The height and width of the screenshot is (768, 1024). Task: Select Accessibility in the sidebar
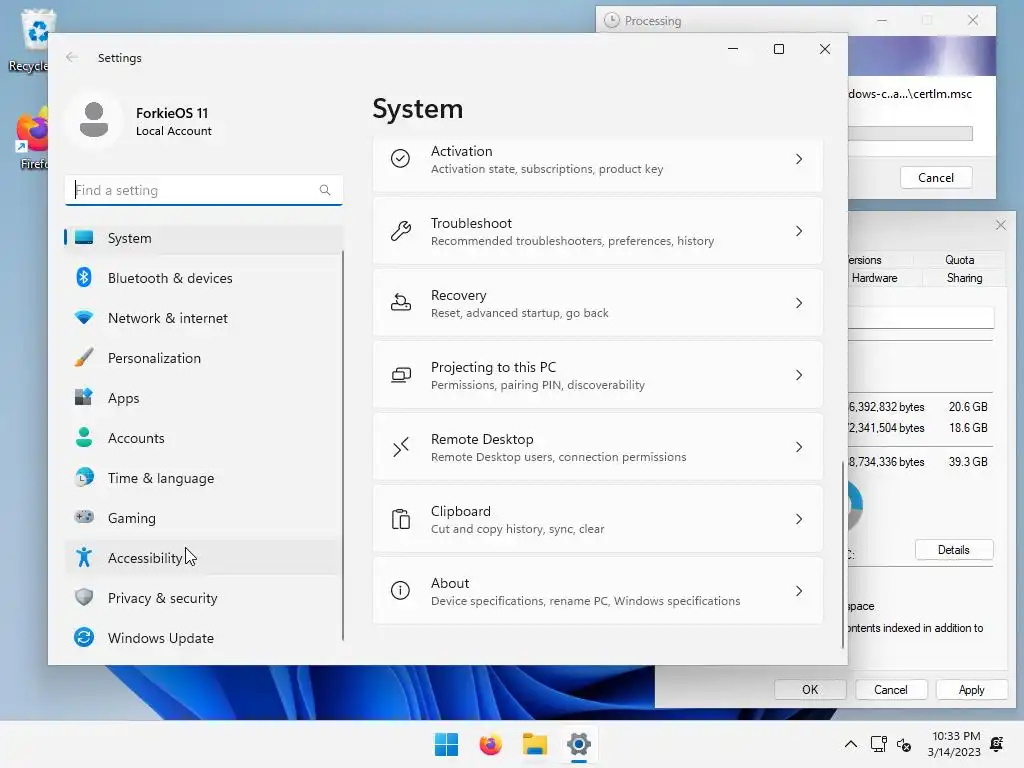(204, 558)
